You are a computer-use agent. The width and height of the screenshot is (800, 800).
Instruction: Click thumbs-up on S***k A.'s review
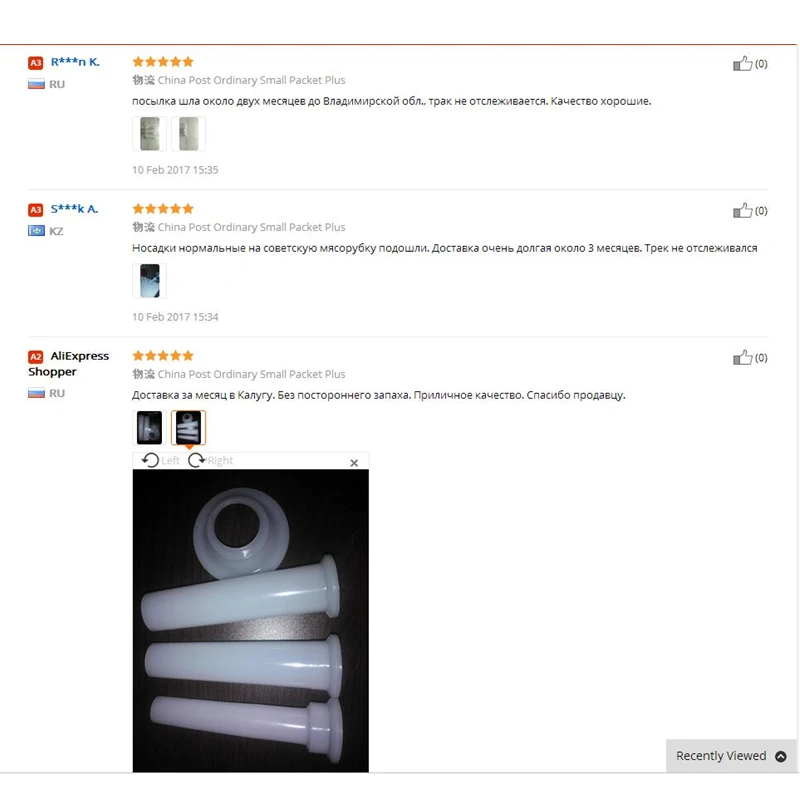coord(742,211)
